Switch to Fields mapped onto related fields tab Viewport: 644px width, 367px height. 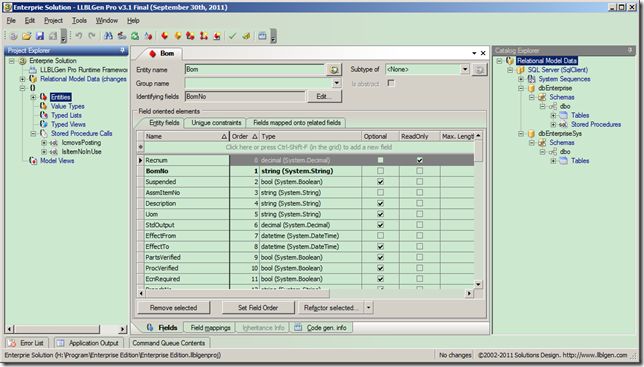tap(297, 122)
